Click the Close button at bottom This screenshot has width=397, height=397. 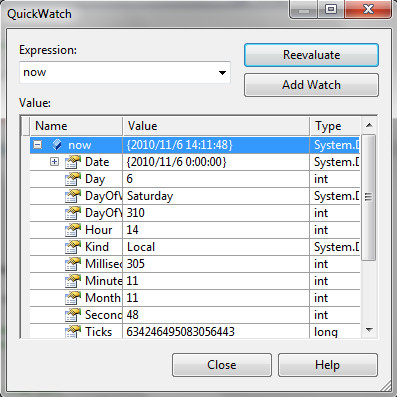point(222,365)
